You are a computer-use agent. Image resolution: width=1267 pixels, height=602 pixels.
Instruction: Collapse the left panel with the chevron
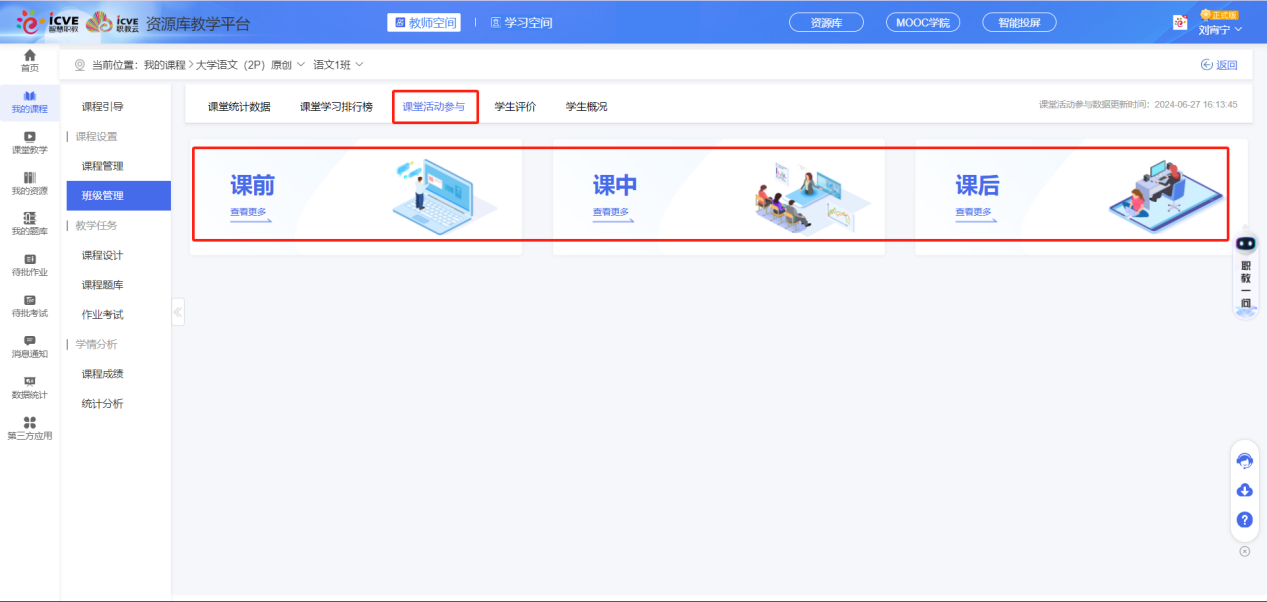178,310
